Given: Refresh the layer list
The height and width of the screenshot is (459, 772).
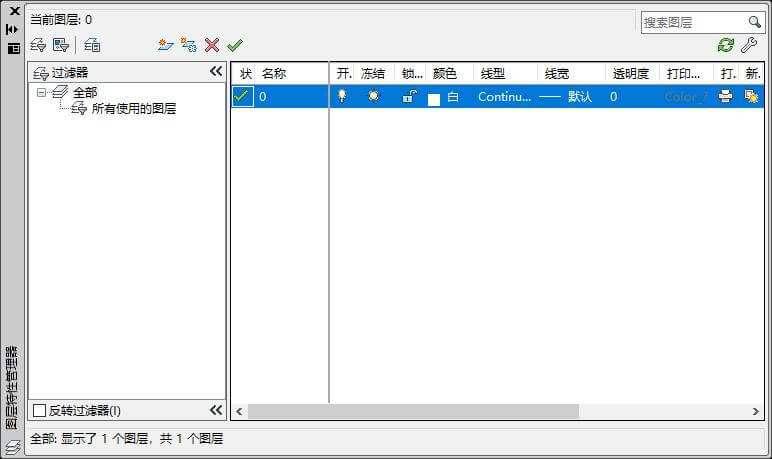Looking at the screenshot, I should [x=725, y=45].
